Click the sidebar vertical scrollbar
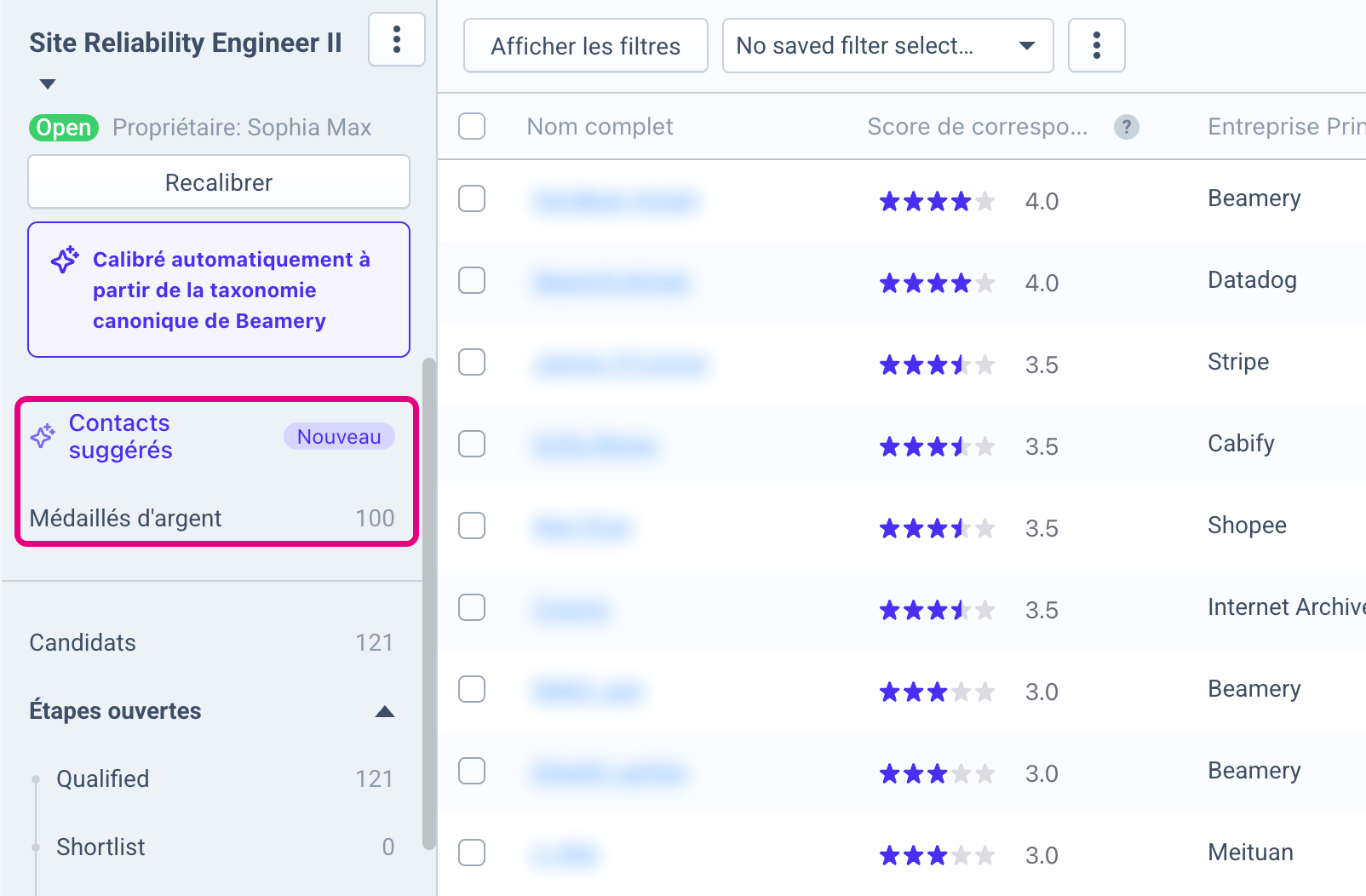The height and width of the screenshot is (896, 1366). point(429,604)
